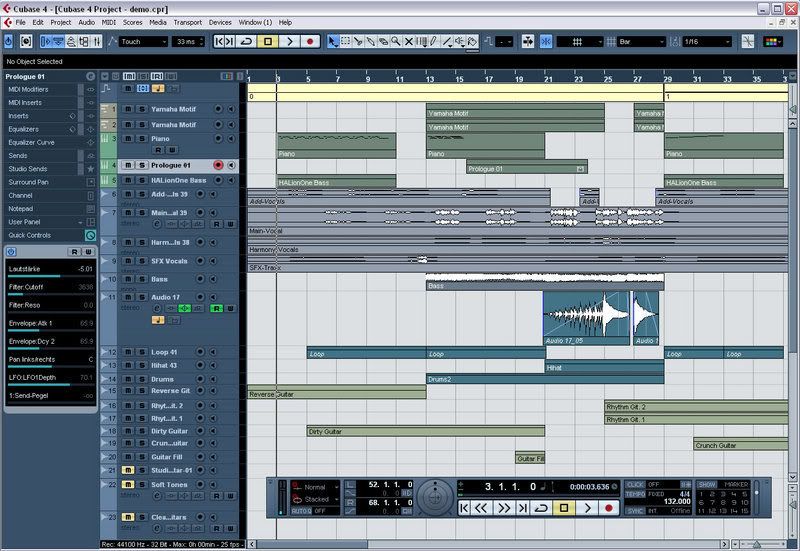Image resolution: width=800 pixels, height=551 pixels.
Task: Open the Equalizers inspector section
Action: point(50,129)
